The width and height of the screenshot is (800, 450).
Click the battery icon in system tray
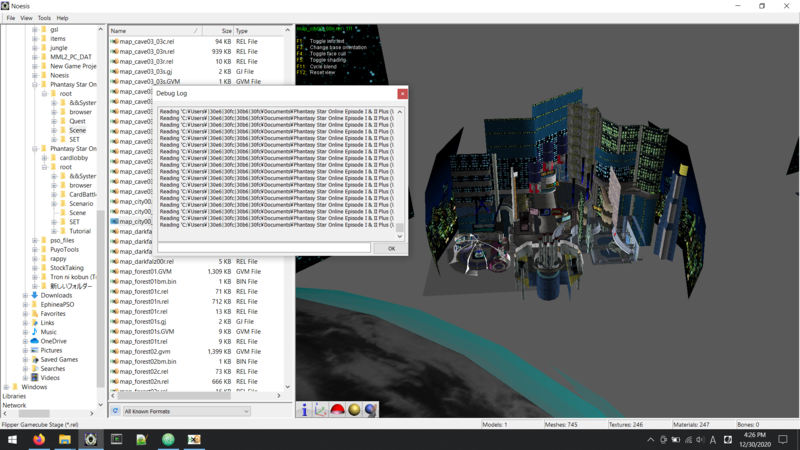tap(676, 440)
